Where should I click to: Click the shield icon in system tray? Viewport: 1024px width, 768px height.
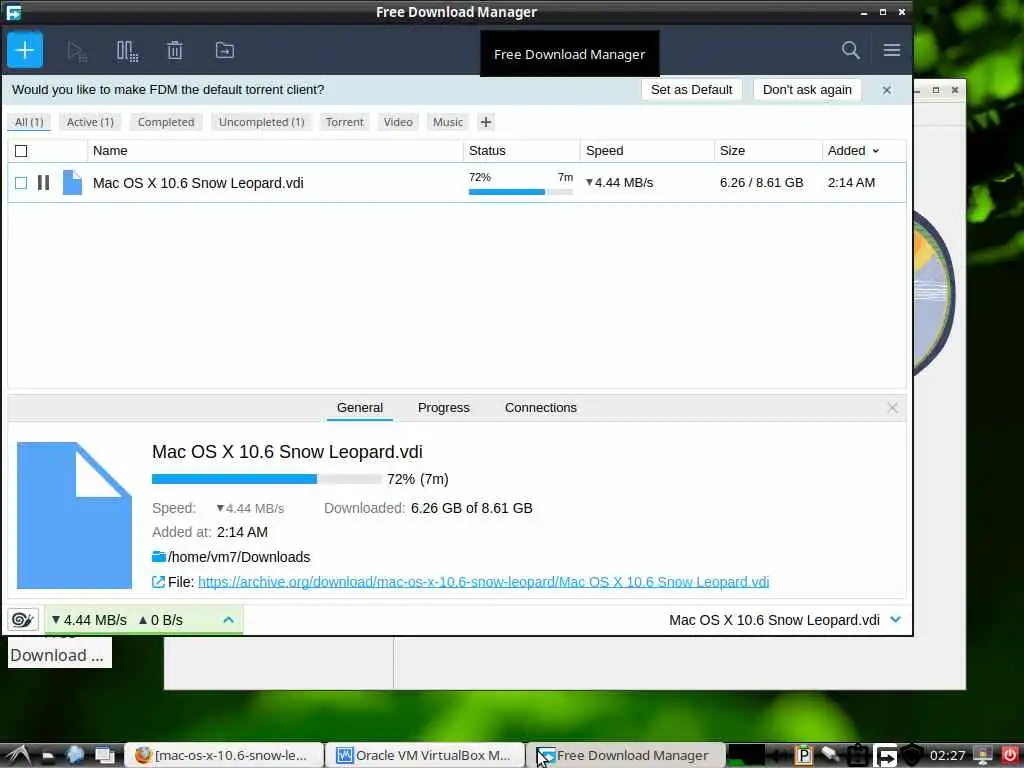[912, 756]
